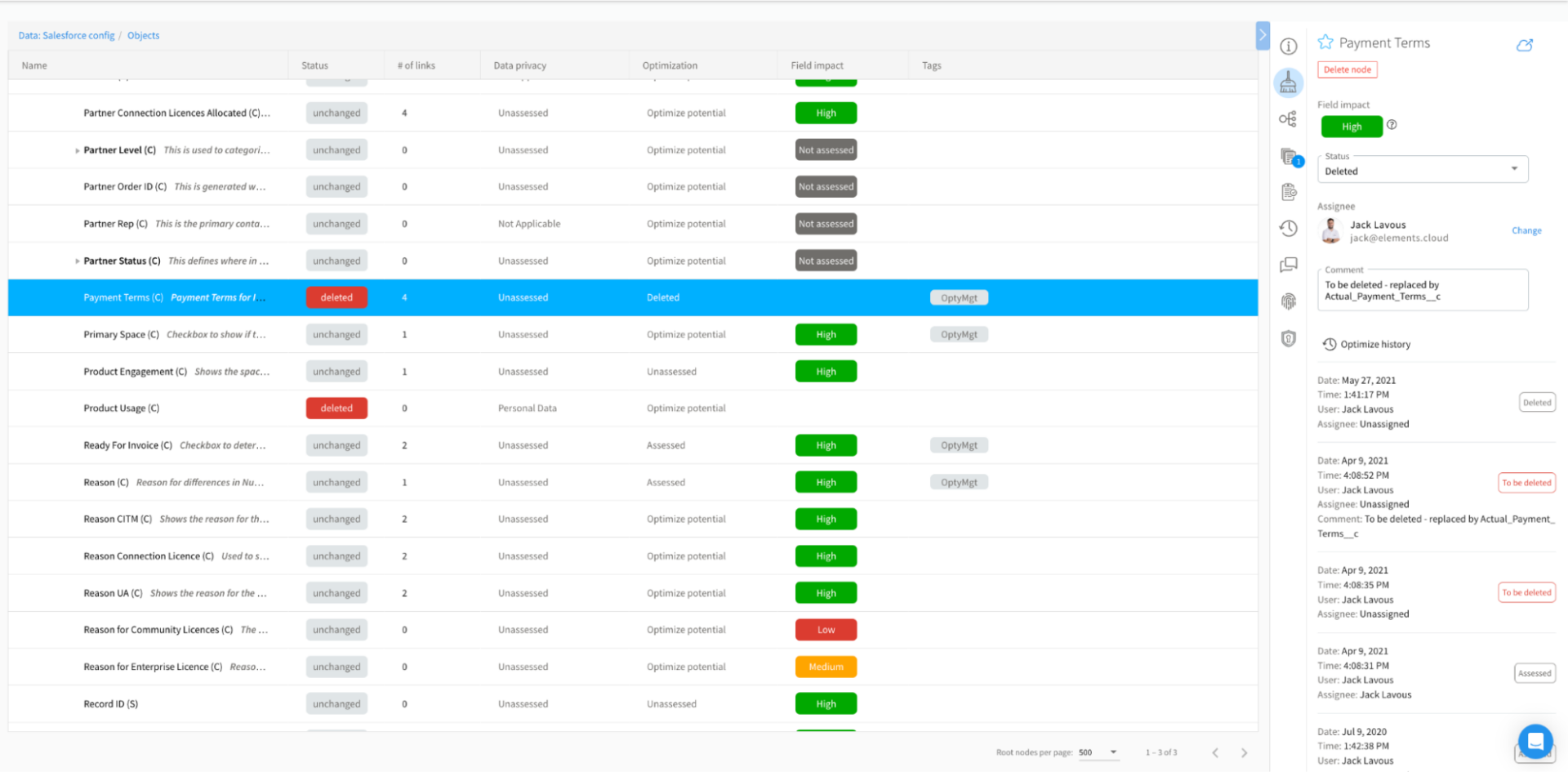Click the Objects breadcrumb link
Screen dimensions: 1568x772
click(143, 35)
